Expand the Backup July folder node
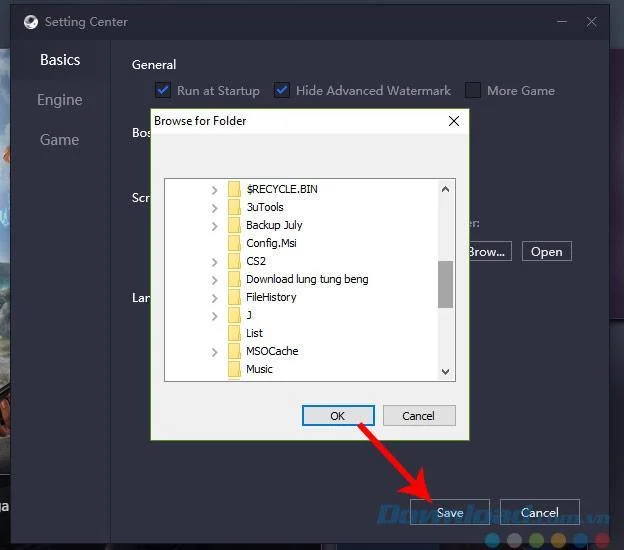 pyautogui.click(x=214, y=226)
